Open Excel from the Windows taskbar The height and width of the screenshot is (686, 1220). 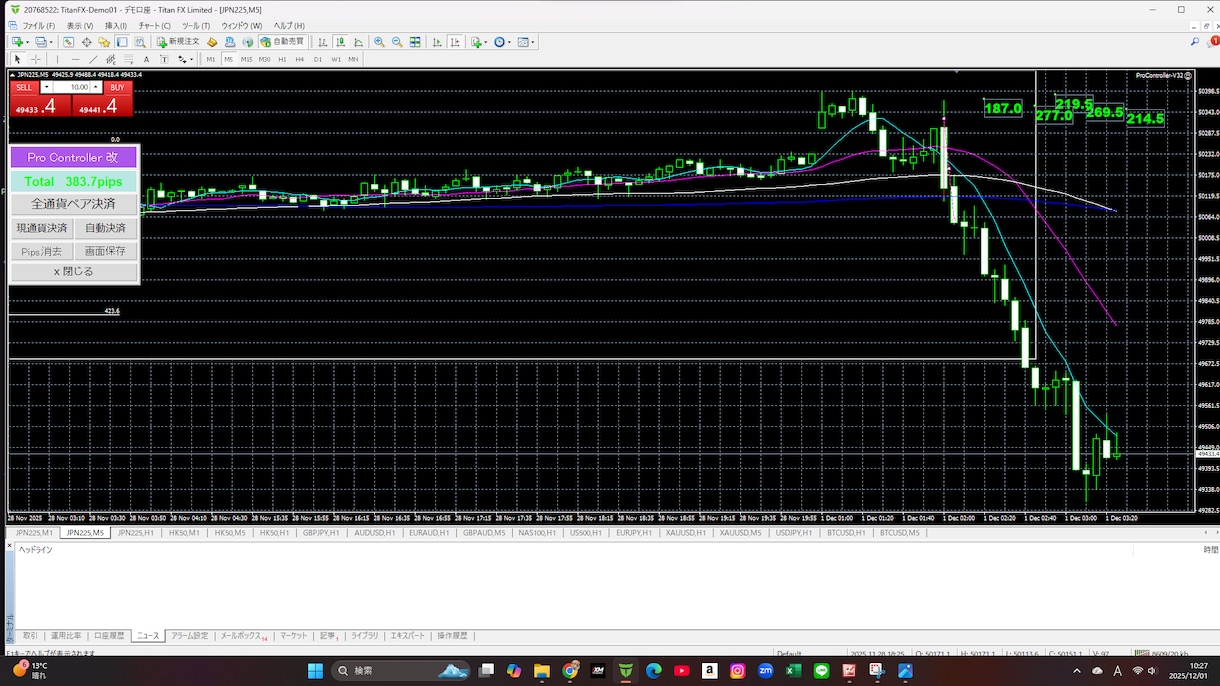coord(793,670)
